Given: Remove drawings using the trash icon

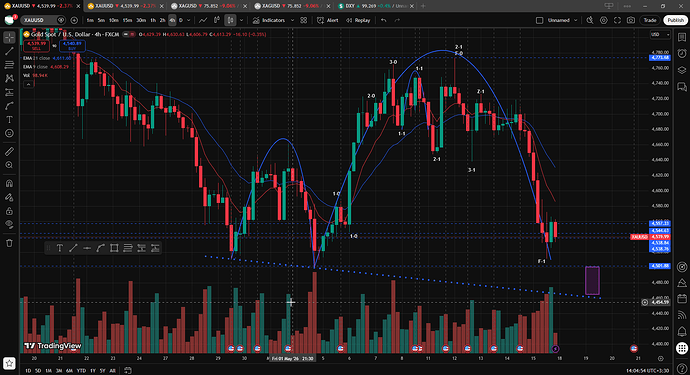Looking at the screenshot, I should (x=9, y=243).
